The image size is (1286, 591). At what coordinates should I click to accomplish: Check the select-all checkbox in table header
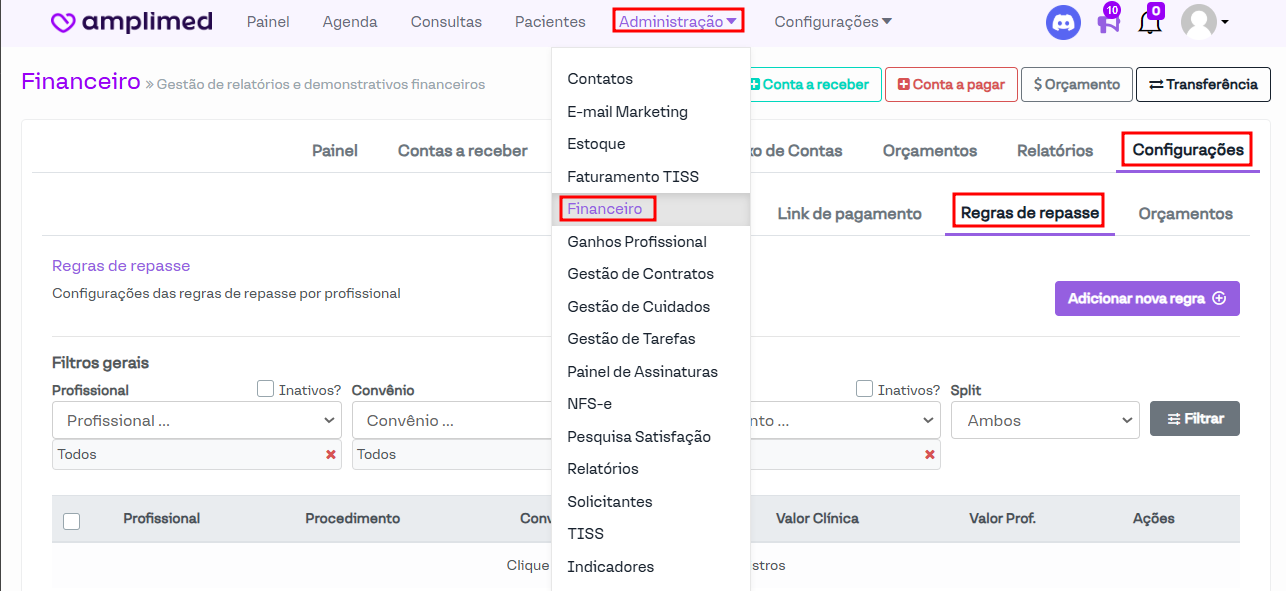72,521
